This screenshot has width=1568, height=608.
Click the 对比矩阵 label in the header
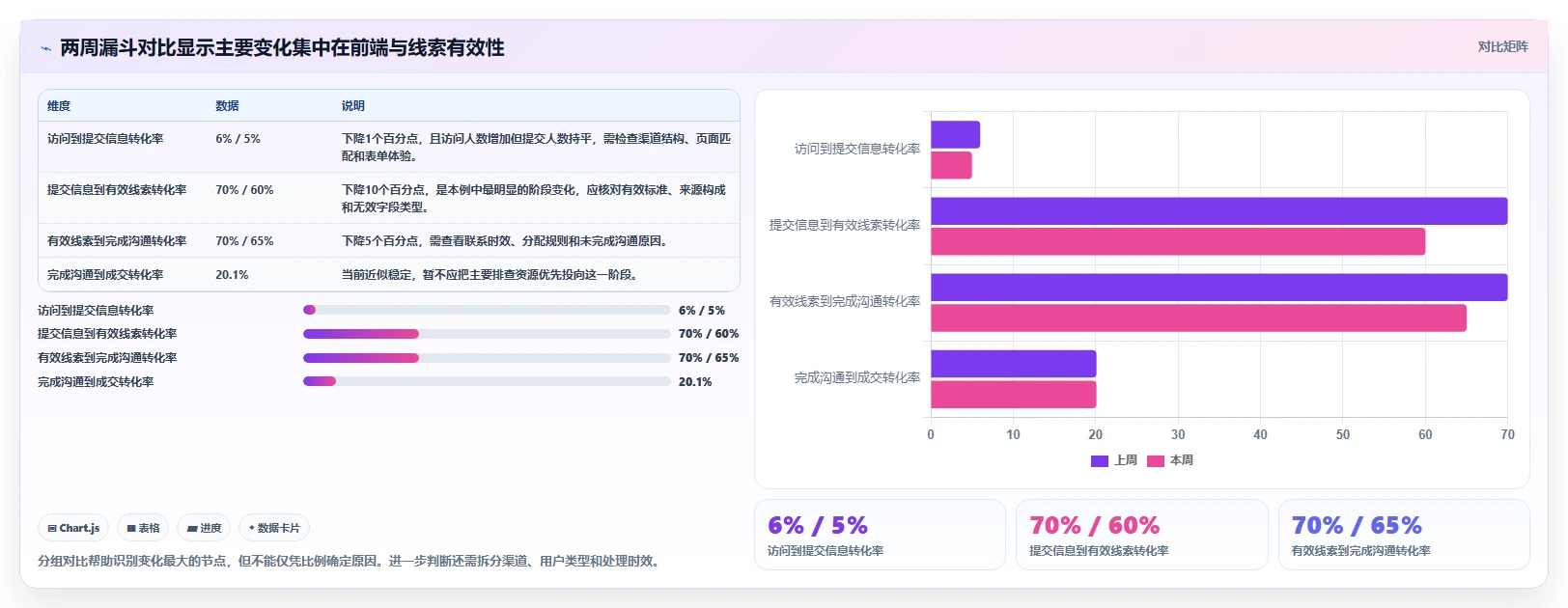1502,46
